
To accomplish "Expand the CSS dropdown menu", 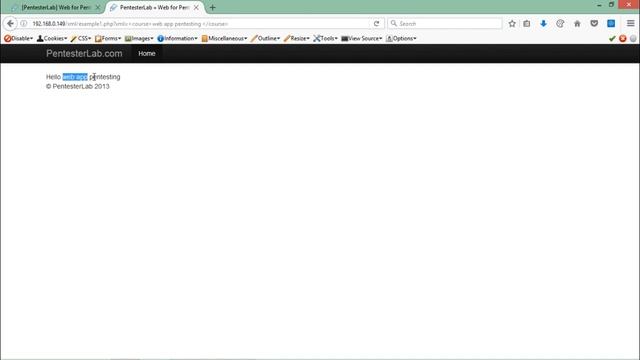I will click(81, 38).
